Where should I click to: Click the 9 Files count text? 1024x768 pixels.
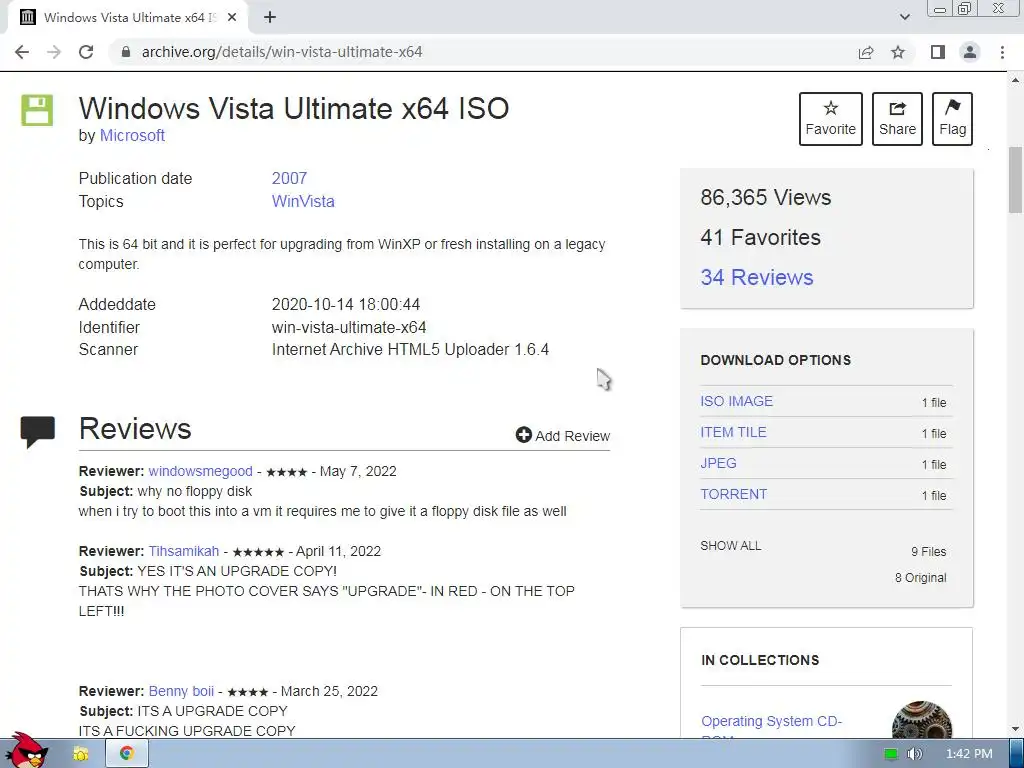(x=929, y=552)
